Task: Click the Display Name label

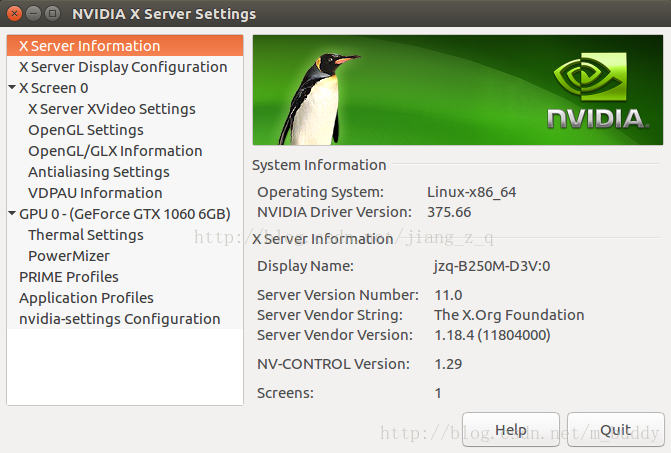Action: click(306, 266)
